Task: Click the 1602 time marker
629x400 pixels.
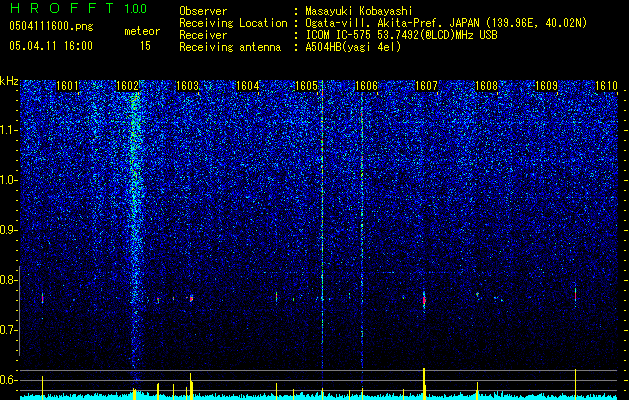Action: (127, 85)
